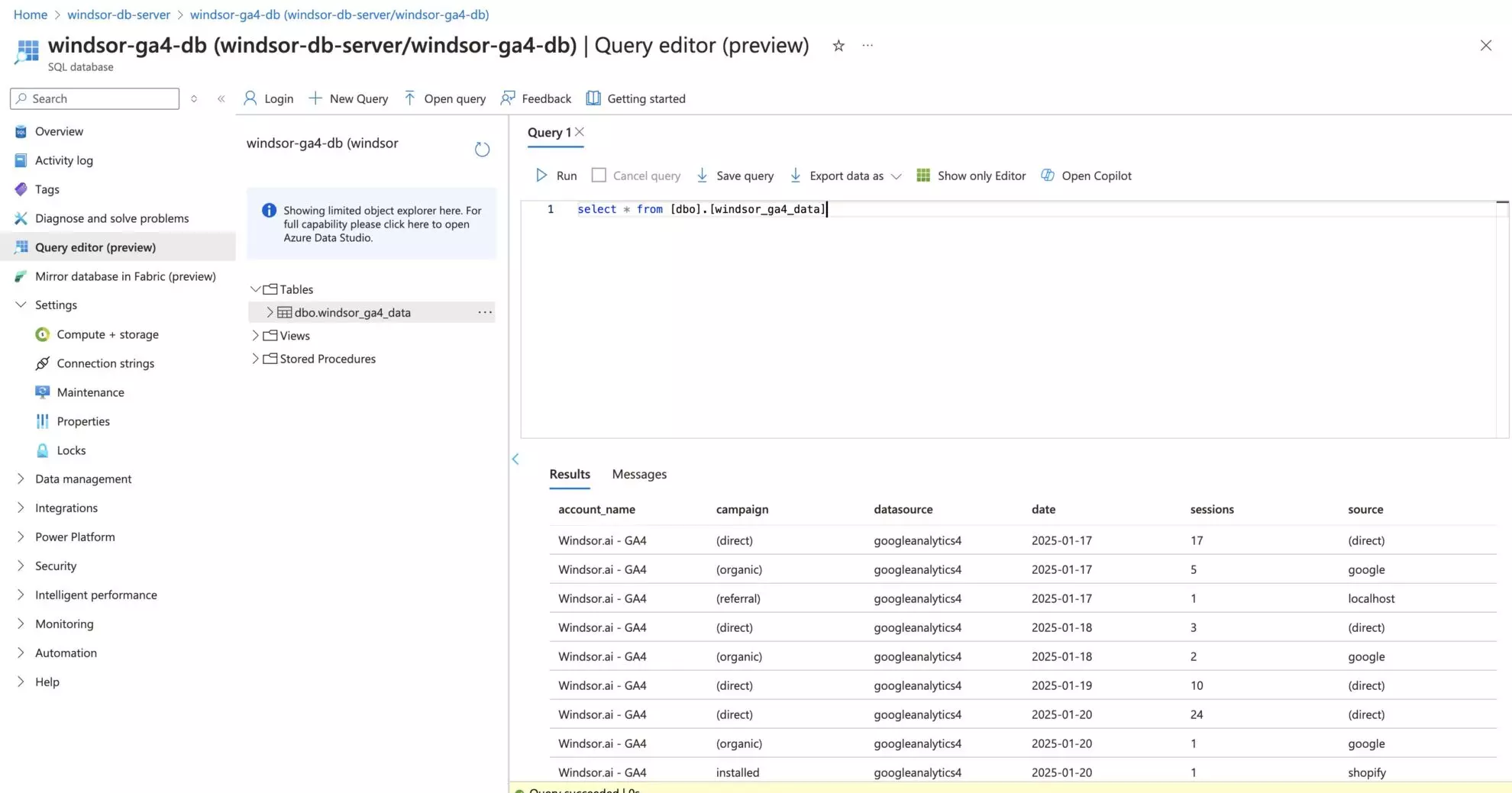This screenshot has width=1512, height=793.
Task: Select the Results tab
Action: click(570, 474)
